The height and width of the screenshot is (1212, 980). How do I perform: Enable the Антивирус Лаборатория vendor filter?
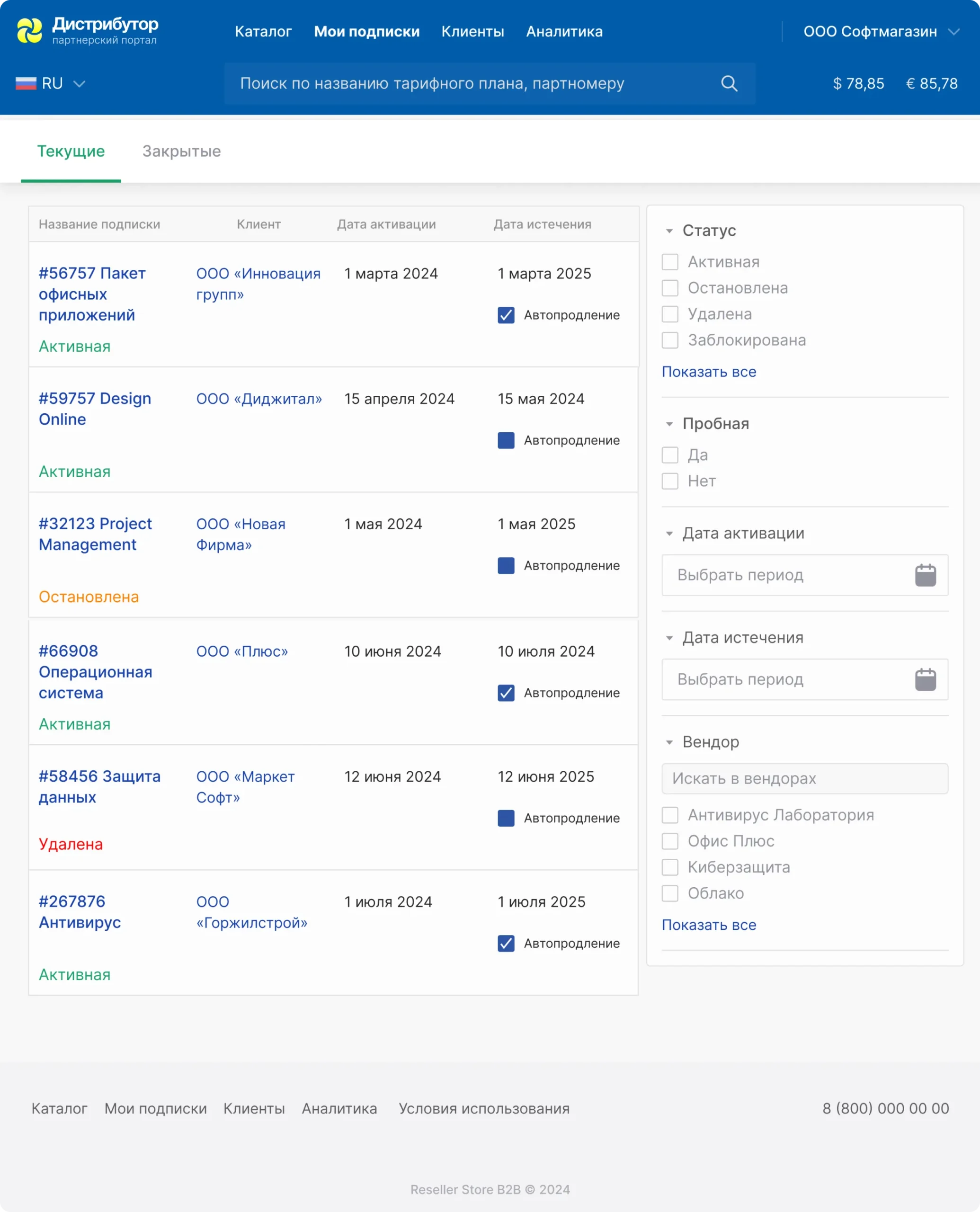coord(669,815)
